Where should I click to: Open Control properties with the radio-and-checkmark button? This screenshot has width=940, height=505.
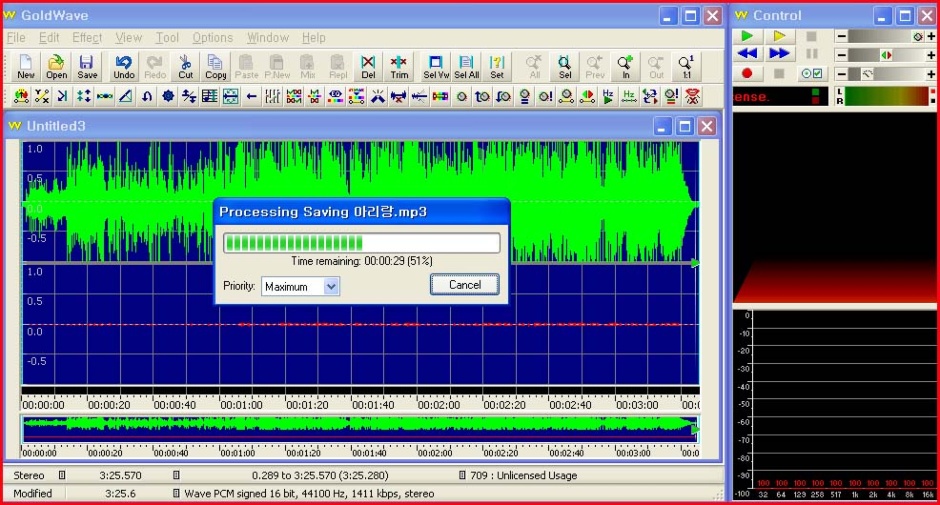point(812,73)
